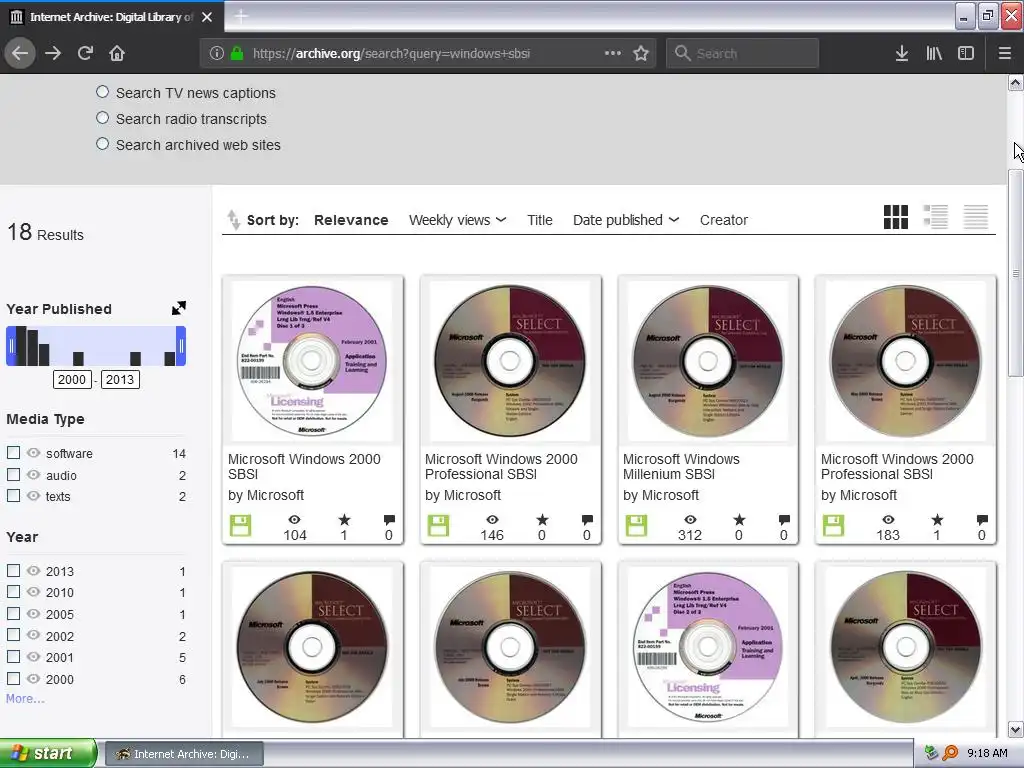Go back to the previous page
The width and height of the screenshot is (1024, 768).
point(20,53)
